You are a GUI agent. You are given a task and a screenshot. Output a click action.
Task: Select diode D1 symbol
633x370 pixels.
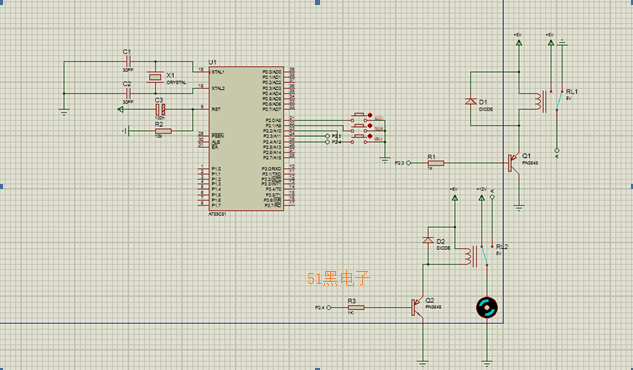471,101
